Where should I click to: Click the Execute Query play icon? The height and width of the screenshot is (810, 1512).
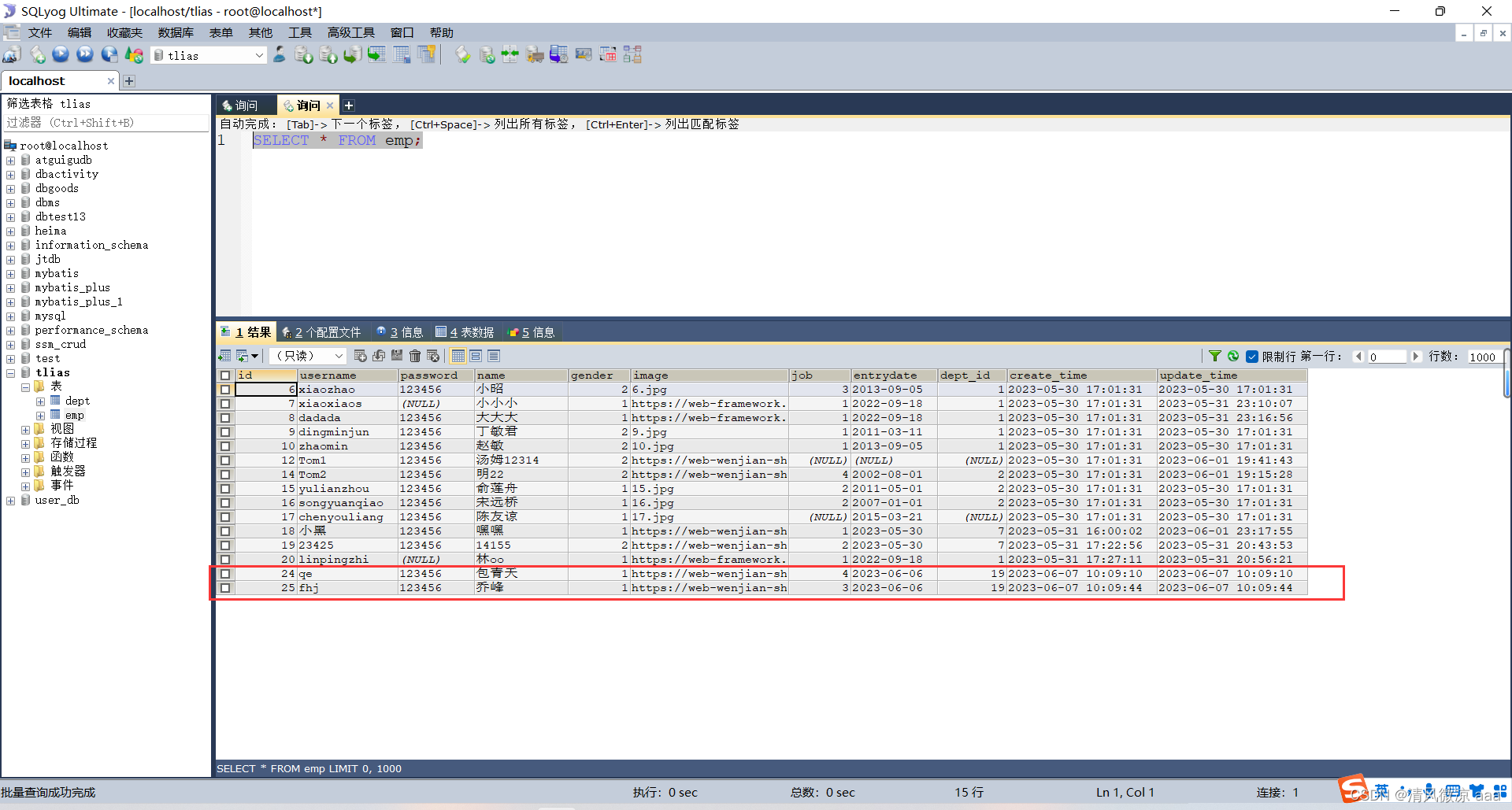61,55
